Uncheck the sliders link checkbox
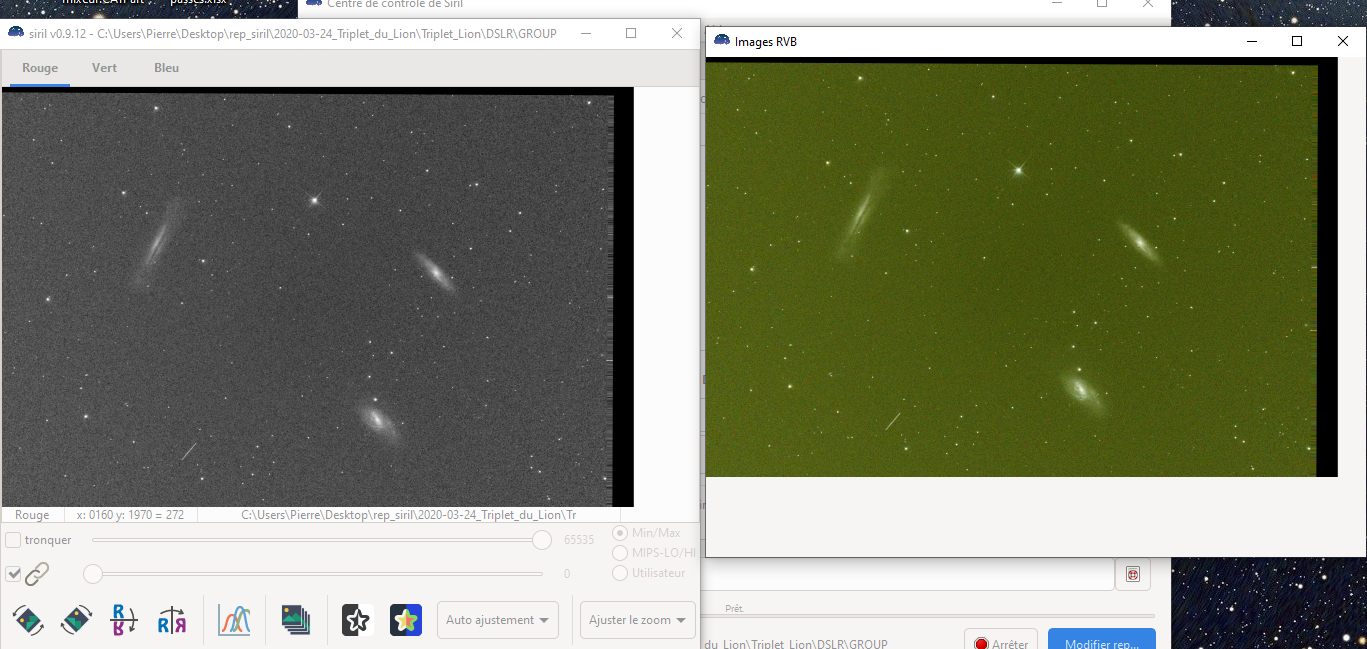This screenshot has height=649, width=1367. (13, 574)
